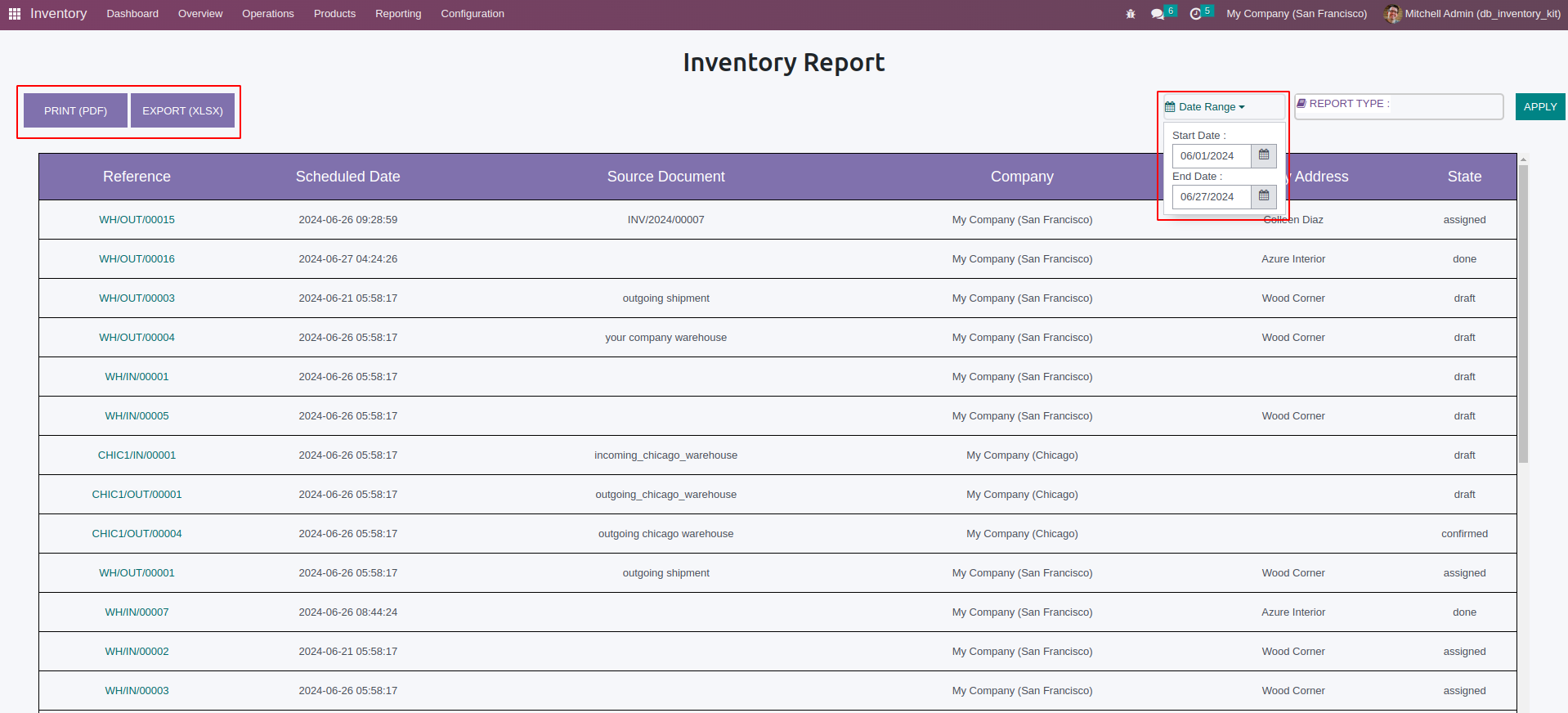Expand the Date Range dropdown
Screen dimensions: 1568x713
pos(1205,107)
